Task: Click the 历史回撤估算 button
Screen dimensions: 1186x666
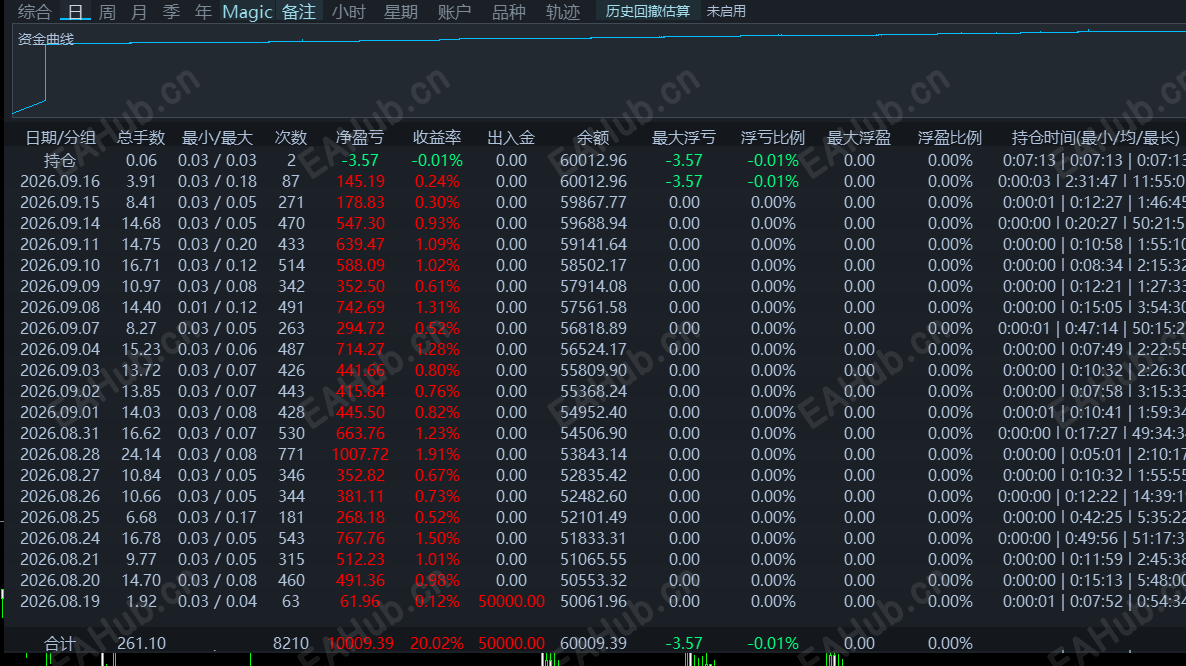Action: (x=647, y=11)
